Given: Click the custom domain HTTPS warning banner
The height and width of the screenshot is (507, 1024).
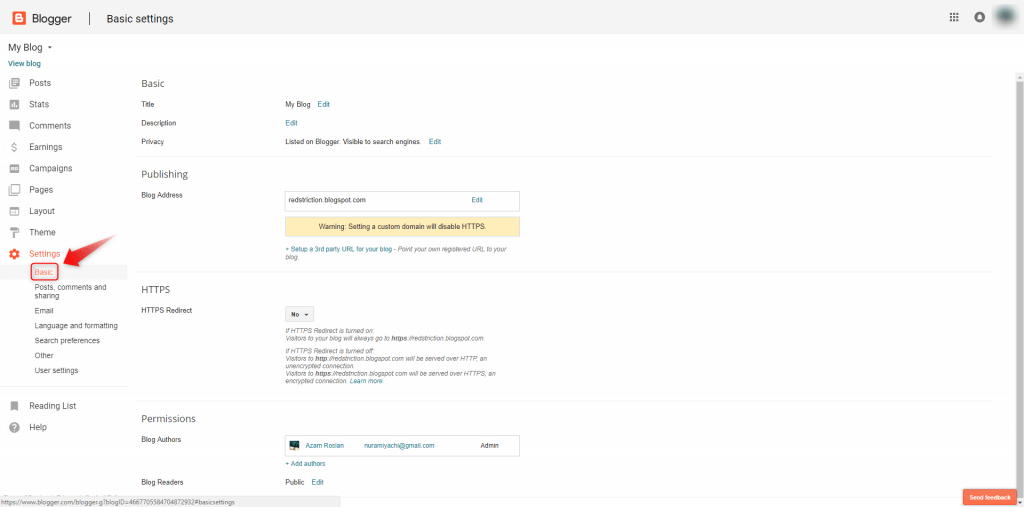Looking at the screenshot, I should click(x=402, y=227).
